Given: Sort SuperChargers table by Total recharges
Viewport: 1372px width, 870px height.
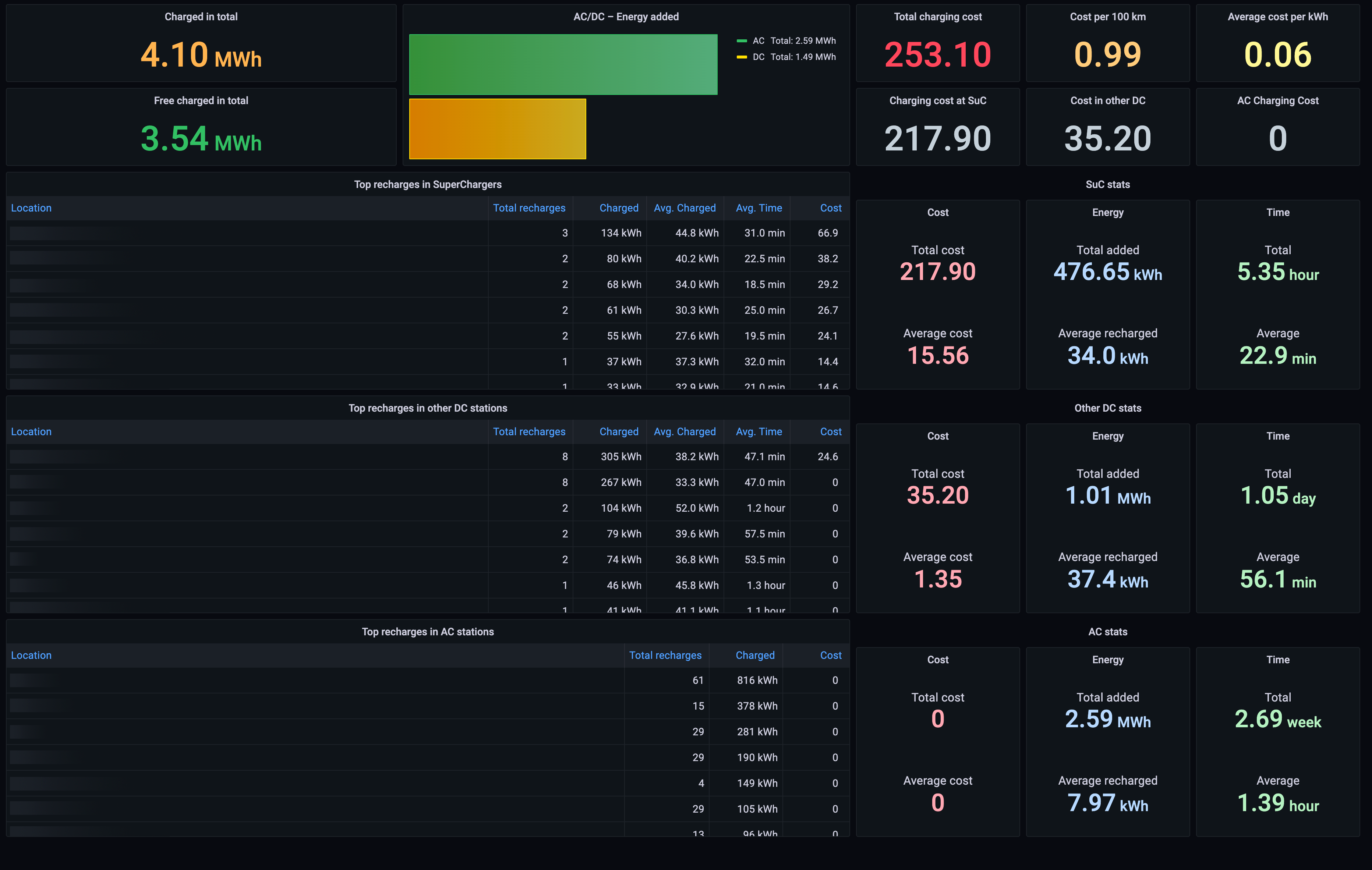Looking at the screenshot, I should (529, 208).
